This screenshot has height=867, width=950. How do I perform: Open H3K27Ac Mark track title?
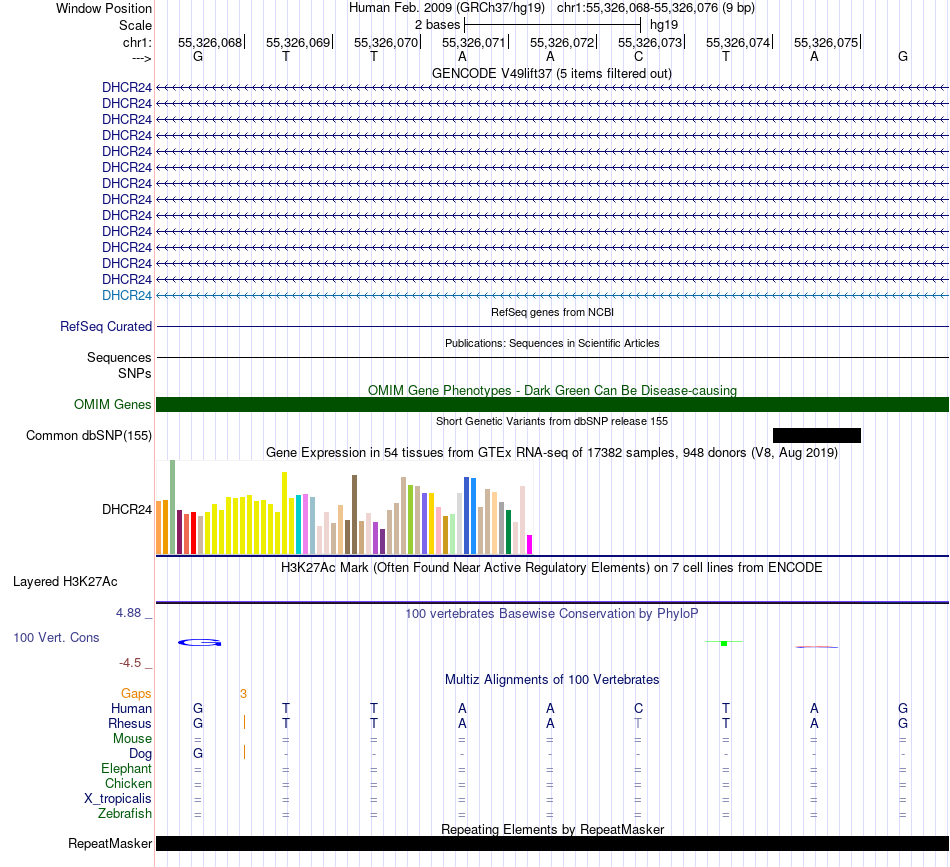coord(552,568)
